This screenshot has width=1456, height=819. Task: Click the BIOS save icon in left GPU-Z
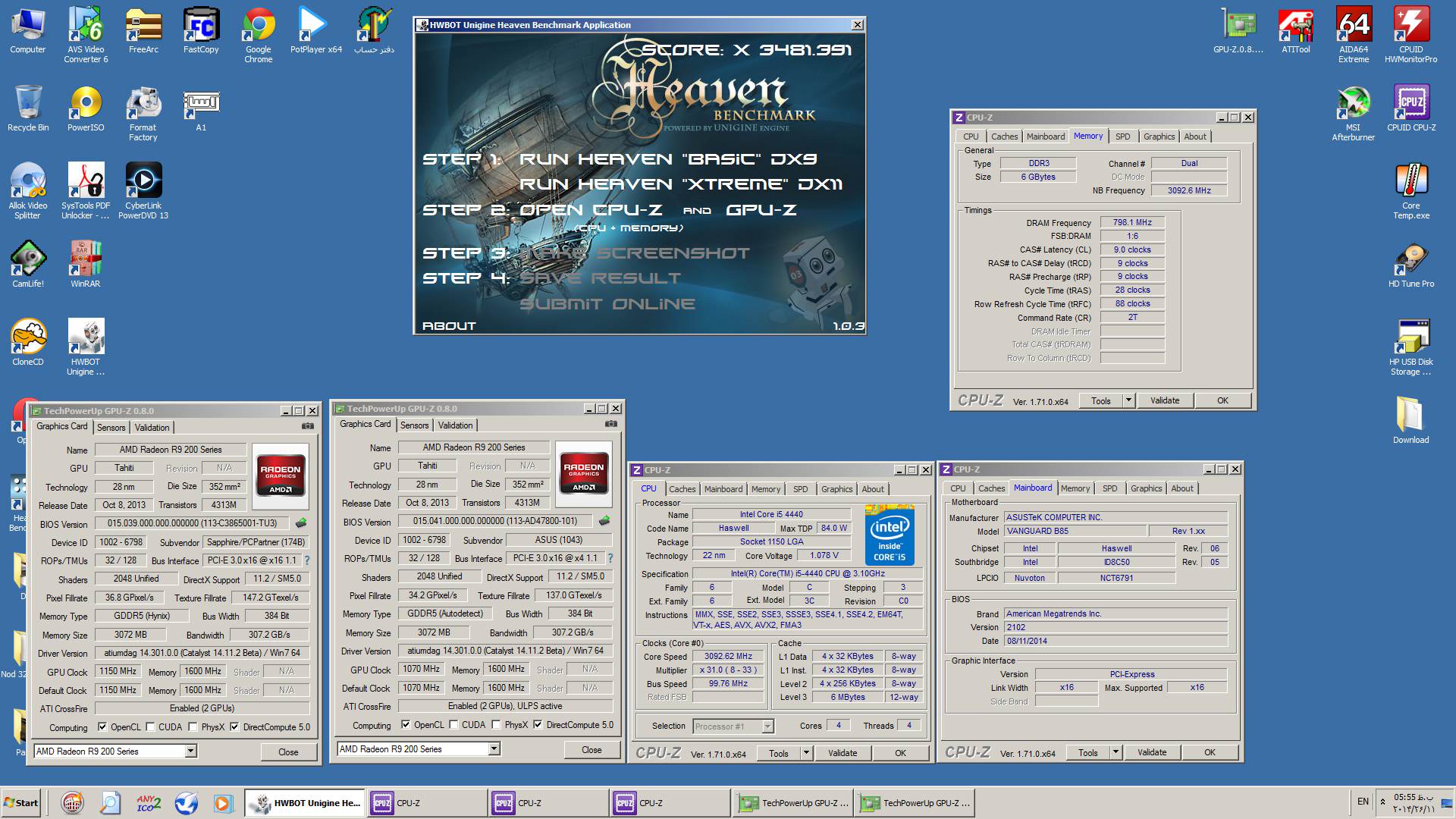[x=301, y=523]
